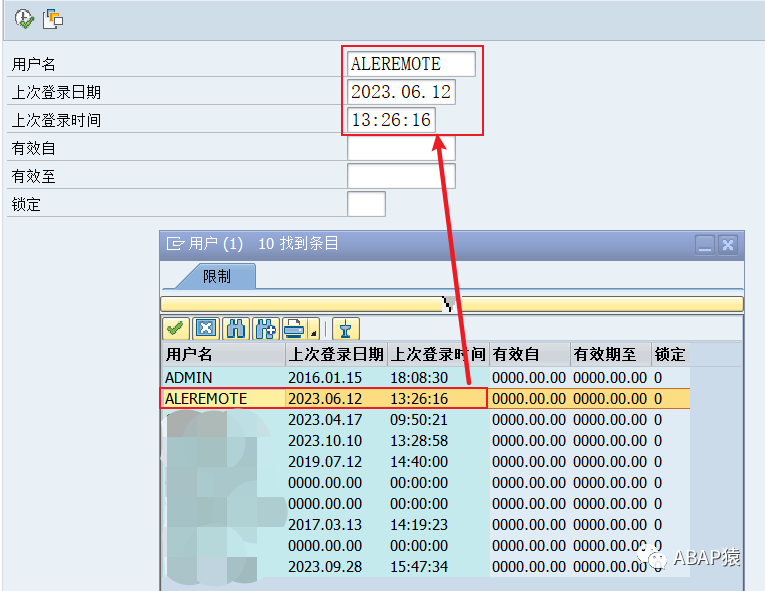Click the date cell 2016.01.15
This screenshot has width=765, height=591.
[325, 378]
